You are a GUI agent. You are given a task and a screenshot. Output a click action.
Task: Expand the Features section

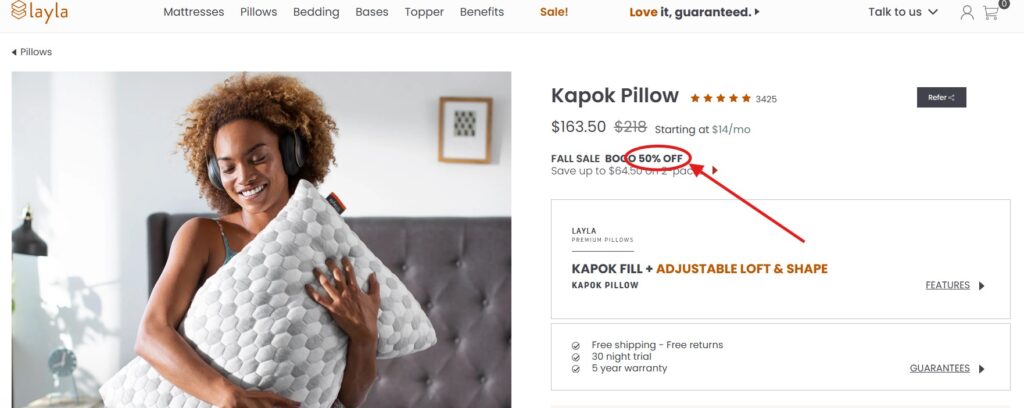click(954, 285)
